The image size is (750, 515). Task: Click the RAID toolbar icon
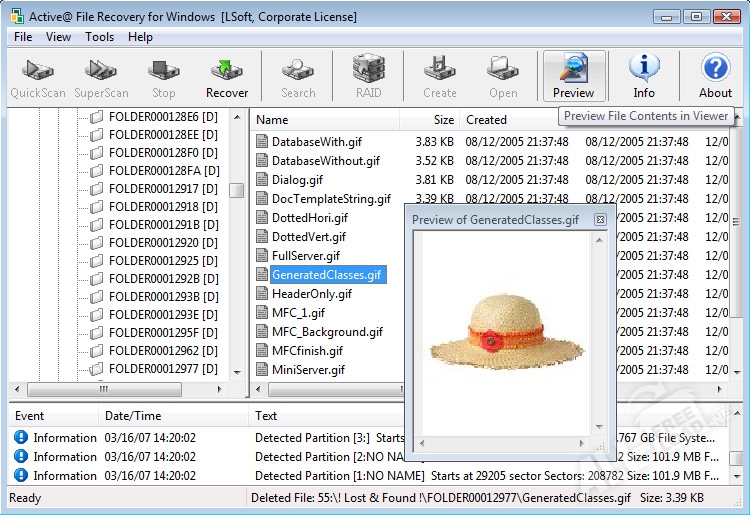click(x=368, y=76)
